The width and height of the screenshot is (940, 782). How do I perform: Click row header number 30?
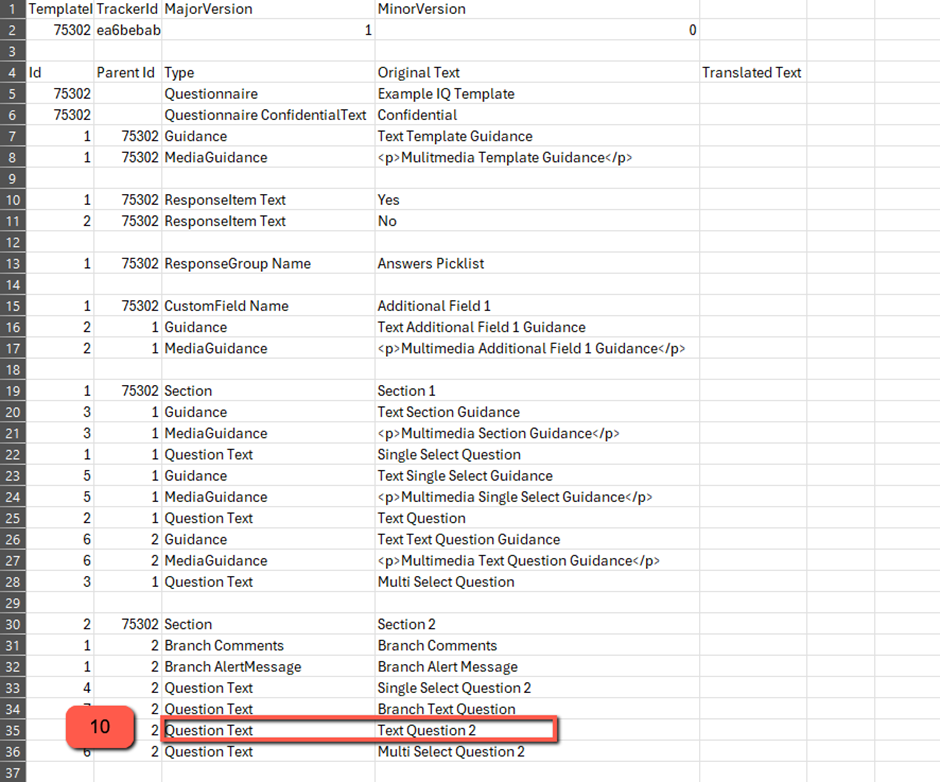[12, 624]
